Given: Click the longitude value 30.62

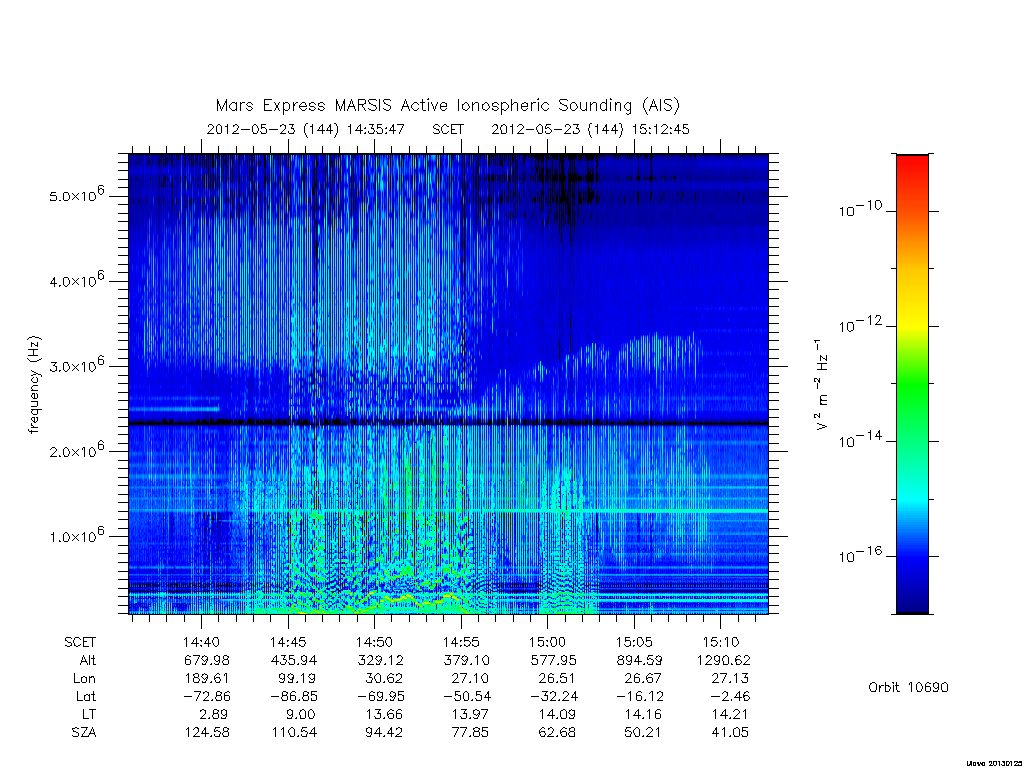Looking at the screenshot, I should click(383, 679).
